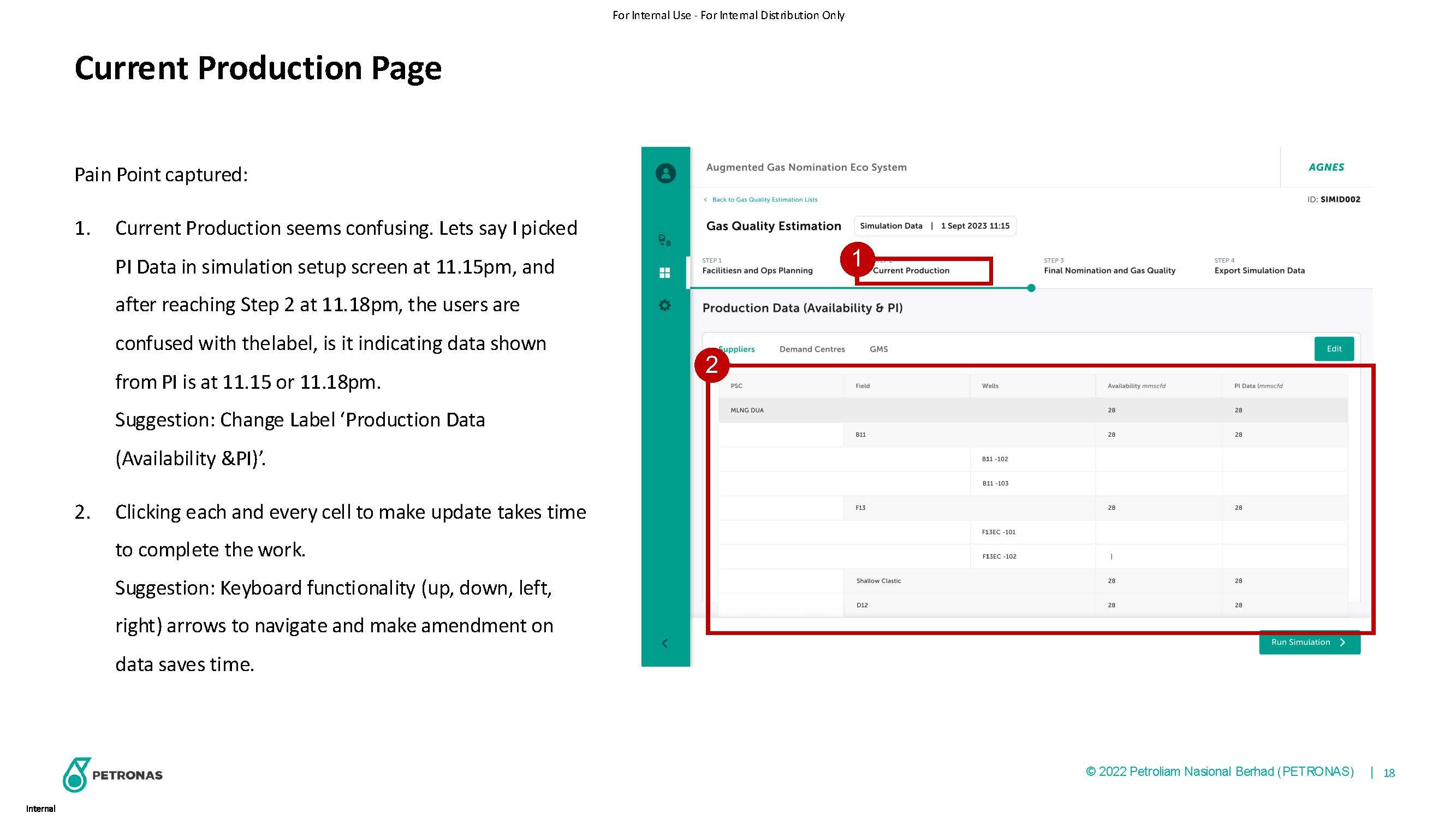The image size is (1456, 819).
Task: Click back arrow beside Gas Quality Estimation Lists
Action: [x=705, y=199]
